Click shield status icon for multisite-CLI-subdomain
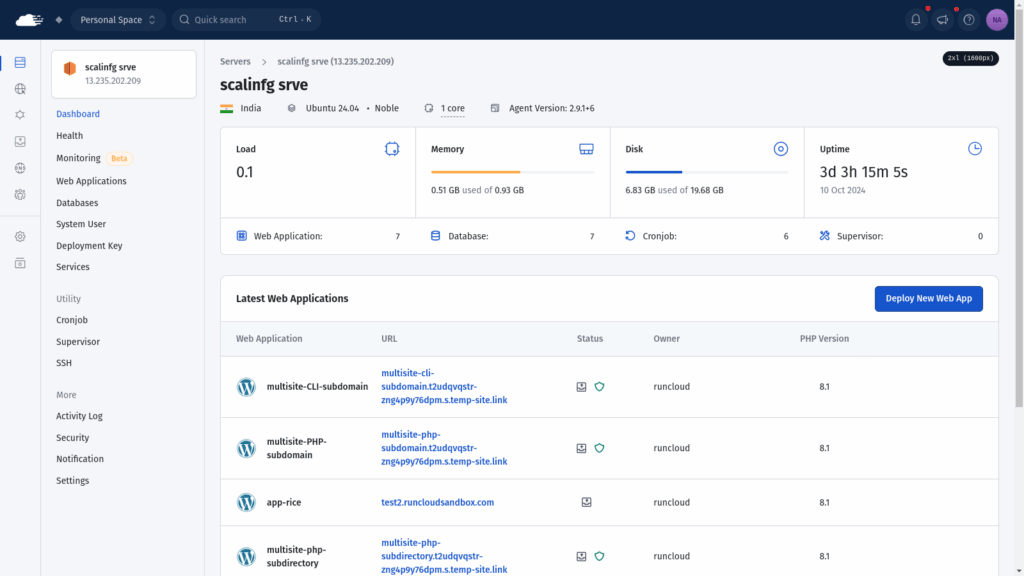Viewport: 1024px width, 576px height. click(x=599, y=387)
